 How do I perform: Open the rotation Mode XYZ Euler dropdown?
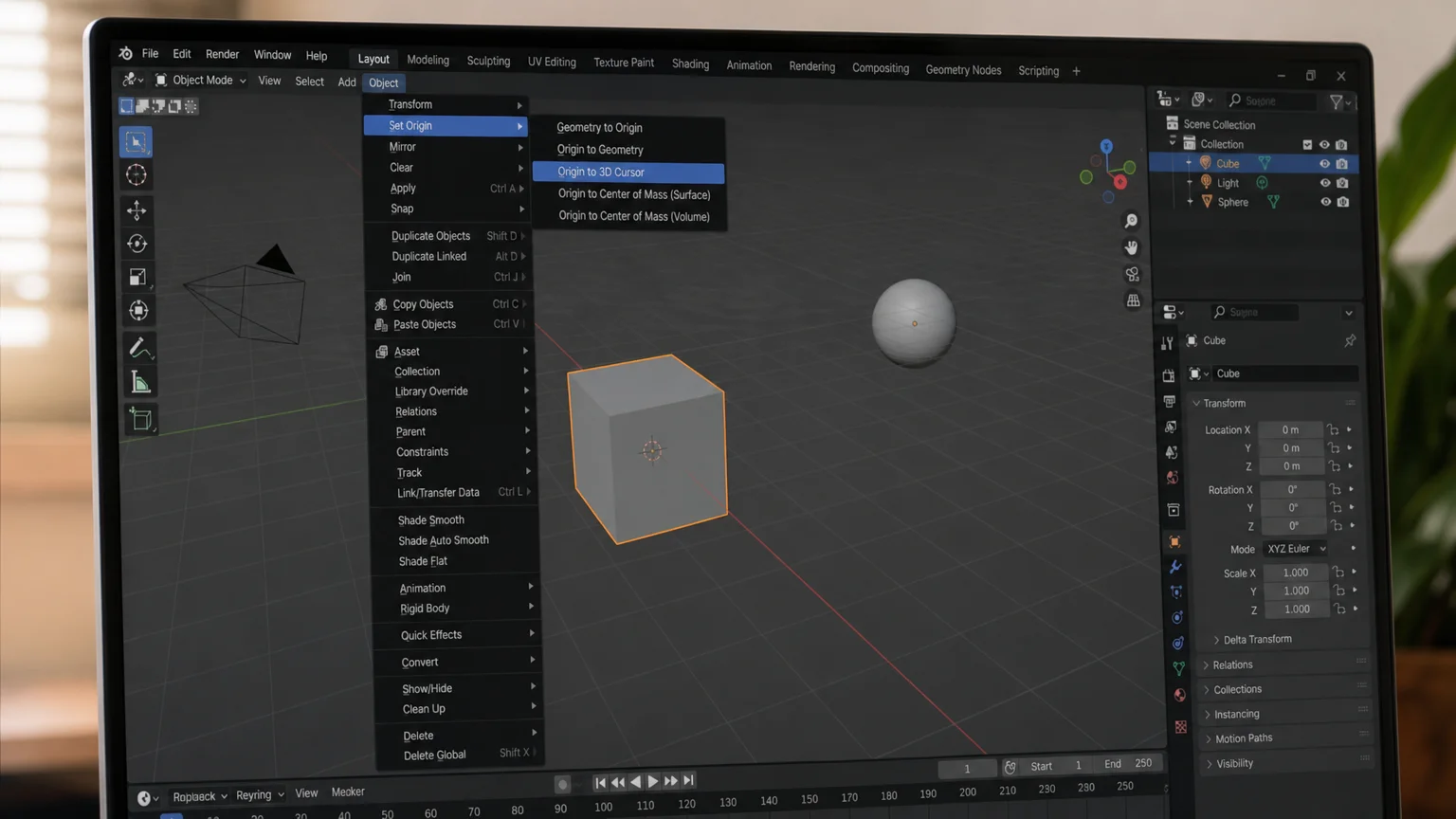1297,549
